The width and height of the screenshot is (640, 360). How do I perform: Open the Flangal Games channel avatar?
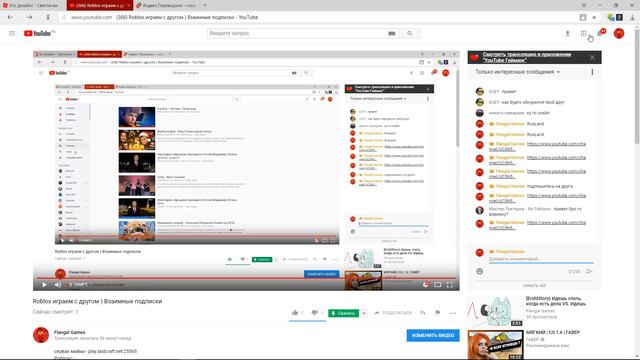[41, 335]
